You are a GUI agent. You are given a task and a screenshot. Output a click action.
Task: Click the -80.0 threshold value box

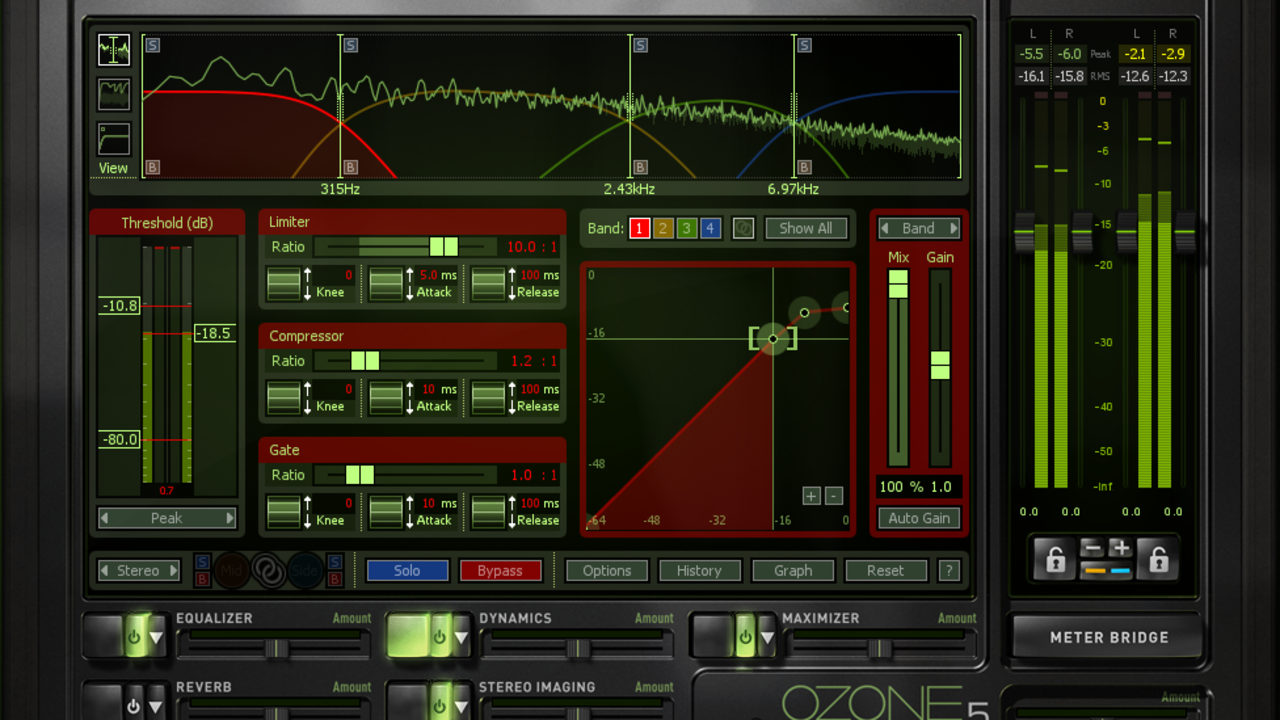point(119,440)
